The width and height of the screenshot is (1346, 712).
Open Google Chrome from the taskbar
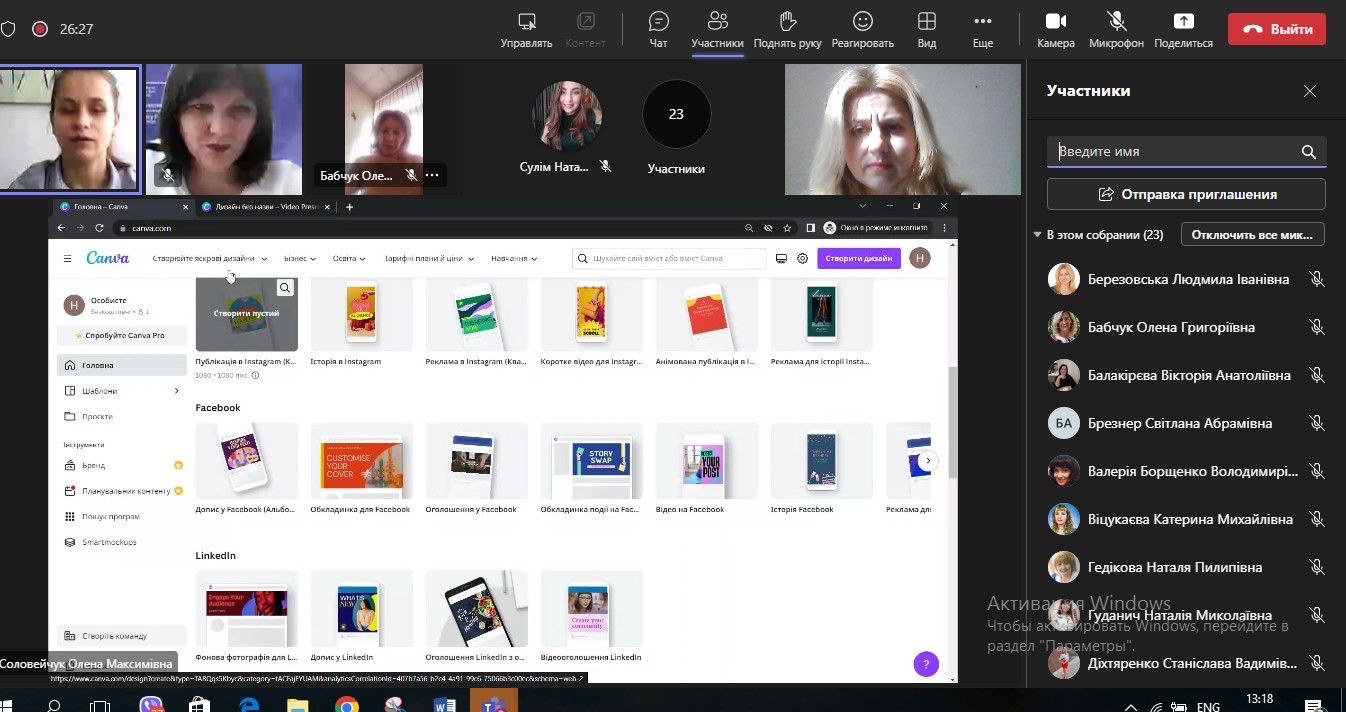(x=347, y=706)
